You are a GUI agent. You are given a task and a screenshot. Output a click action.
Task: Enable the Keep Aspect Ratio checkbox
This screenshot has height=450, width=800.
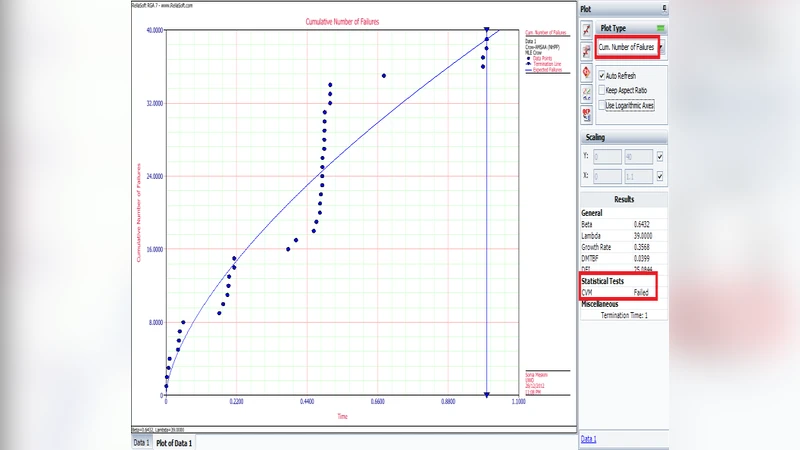tap(602, 90)
